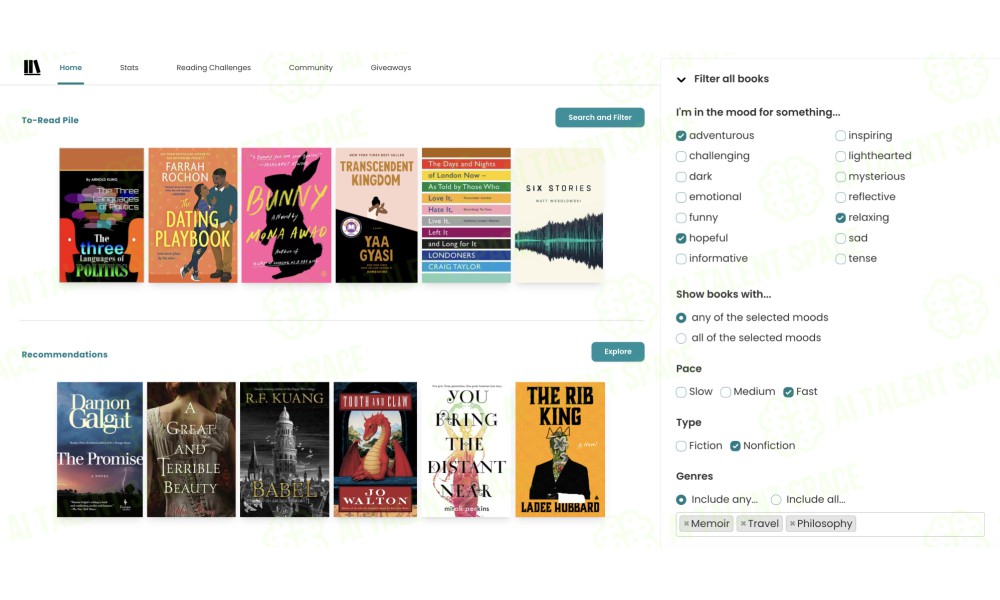1000x600 pixels.
Task: Open The Three Languages of Politics cover
Action: click(101, 216)
